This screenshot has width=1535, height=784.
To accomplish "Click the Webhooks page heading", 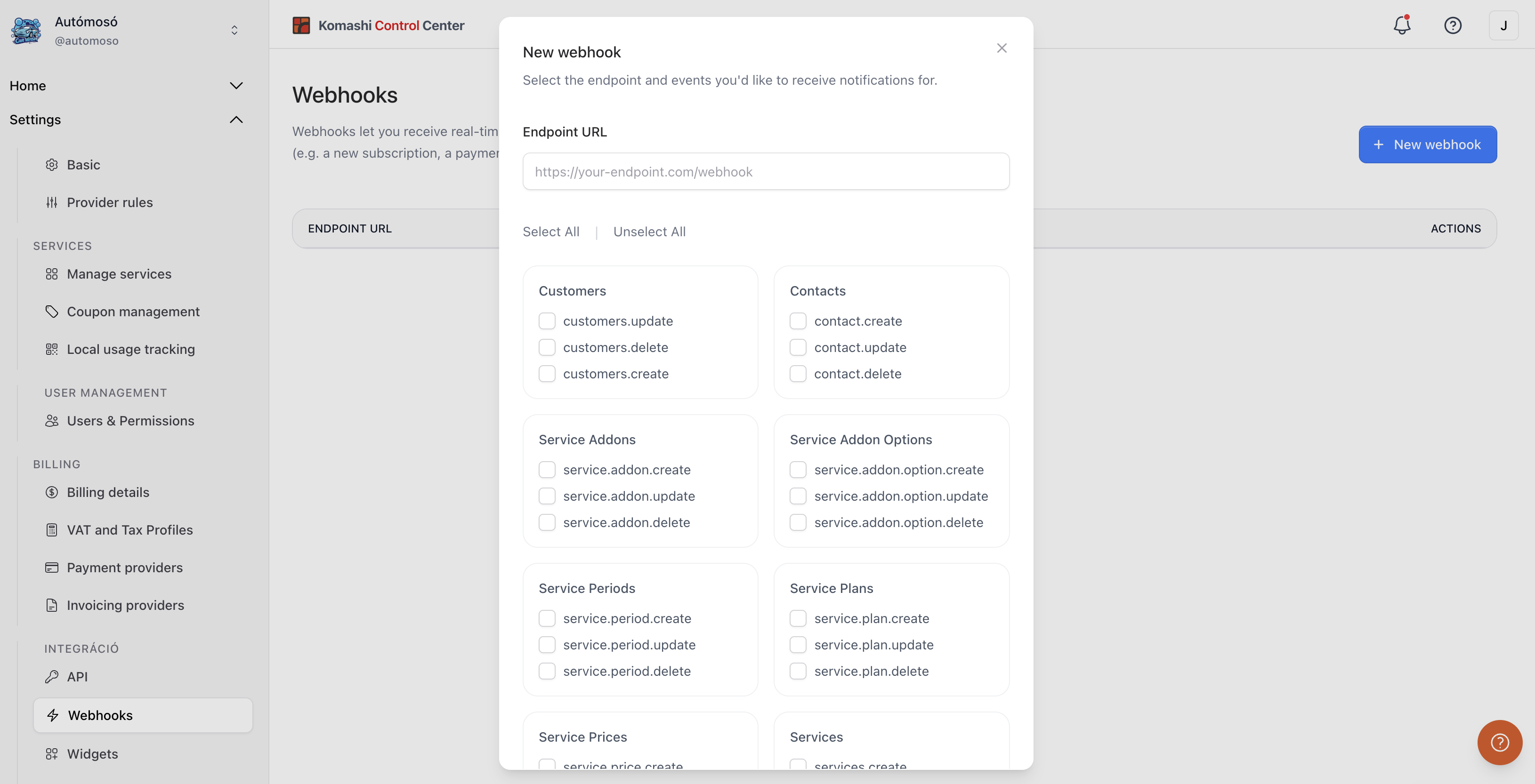I will pos(345,96).
